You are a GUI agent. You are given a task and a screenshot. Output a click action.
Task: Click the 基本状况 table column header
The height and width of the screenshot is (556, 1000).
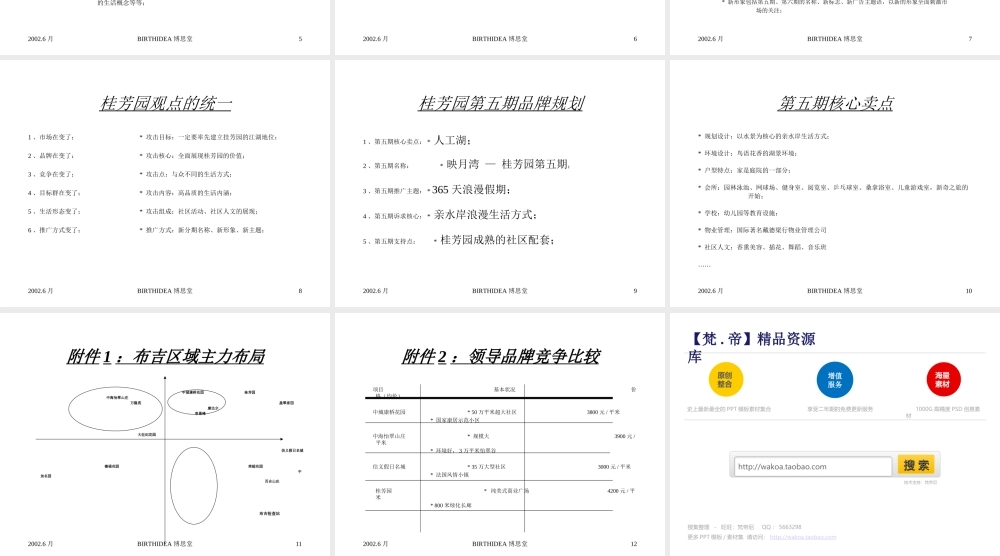point(504,390)
